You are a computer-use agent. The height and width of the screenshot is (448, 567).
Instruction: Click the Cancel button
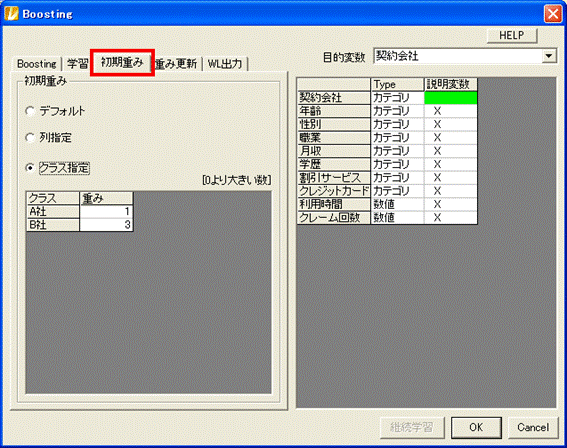tap(533, 427)
